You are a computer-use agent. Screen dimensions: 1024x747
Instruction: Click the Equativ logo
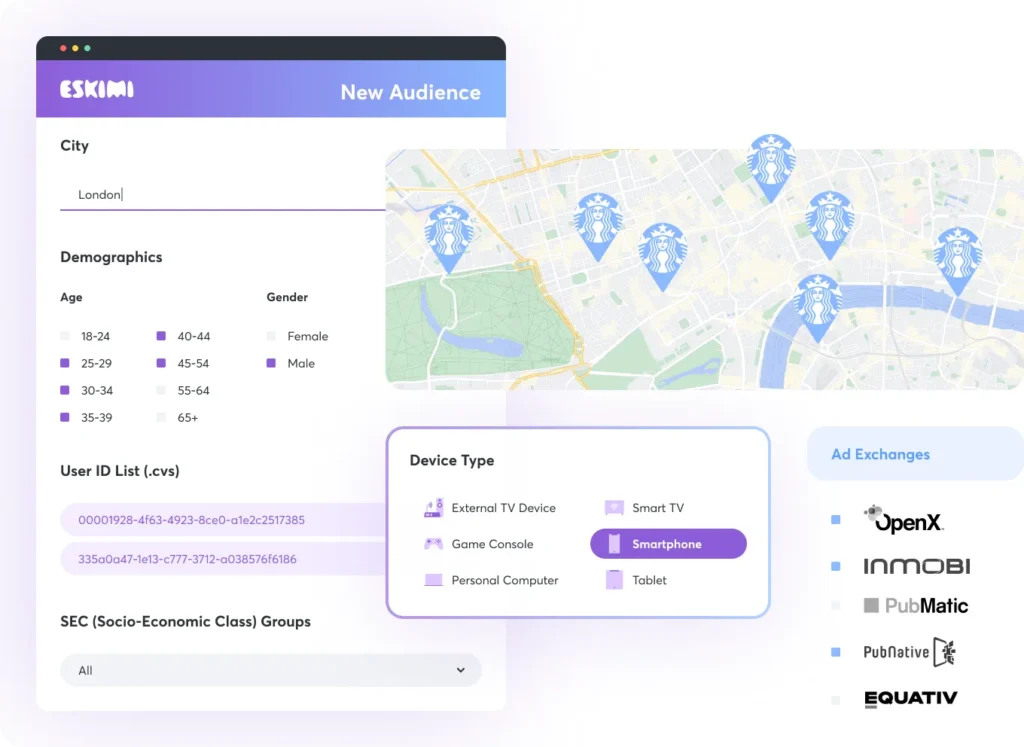point(910,699)
